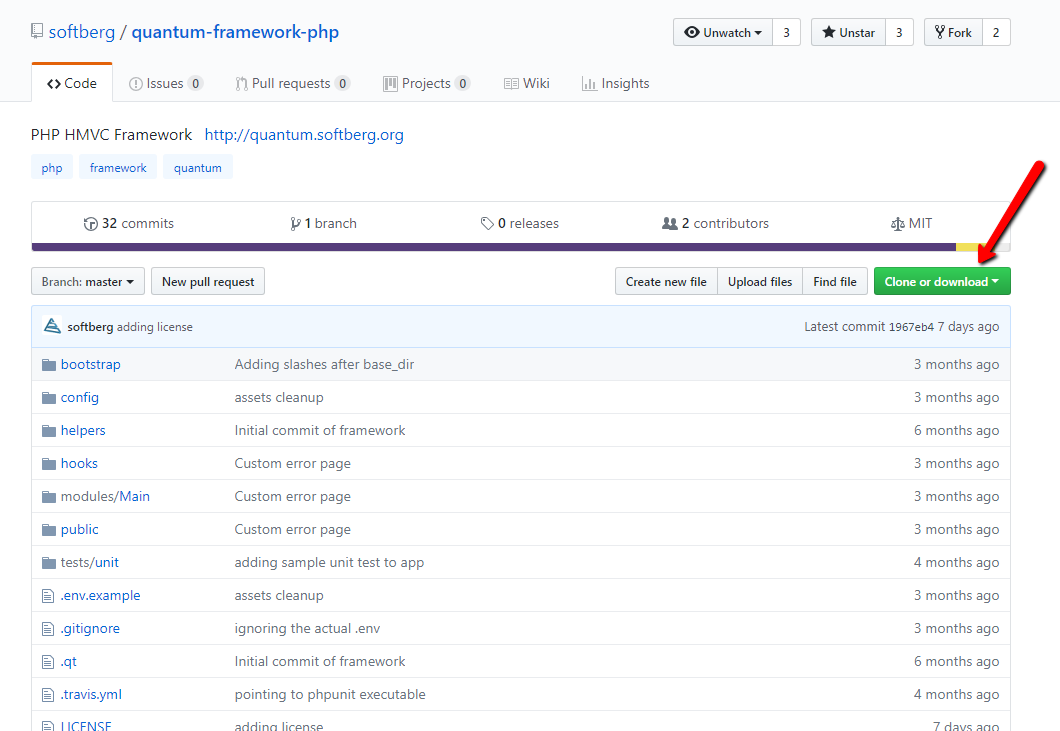The width and height of the screenshot is (1060, 731).
Task: Open the Issues tab
Action: point(166,83)
